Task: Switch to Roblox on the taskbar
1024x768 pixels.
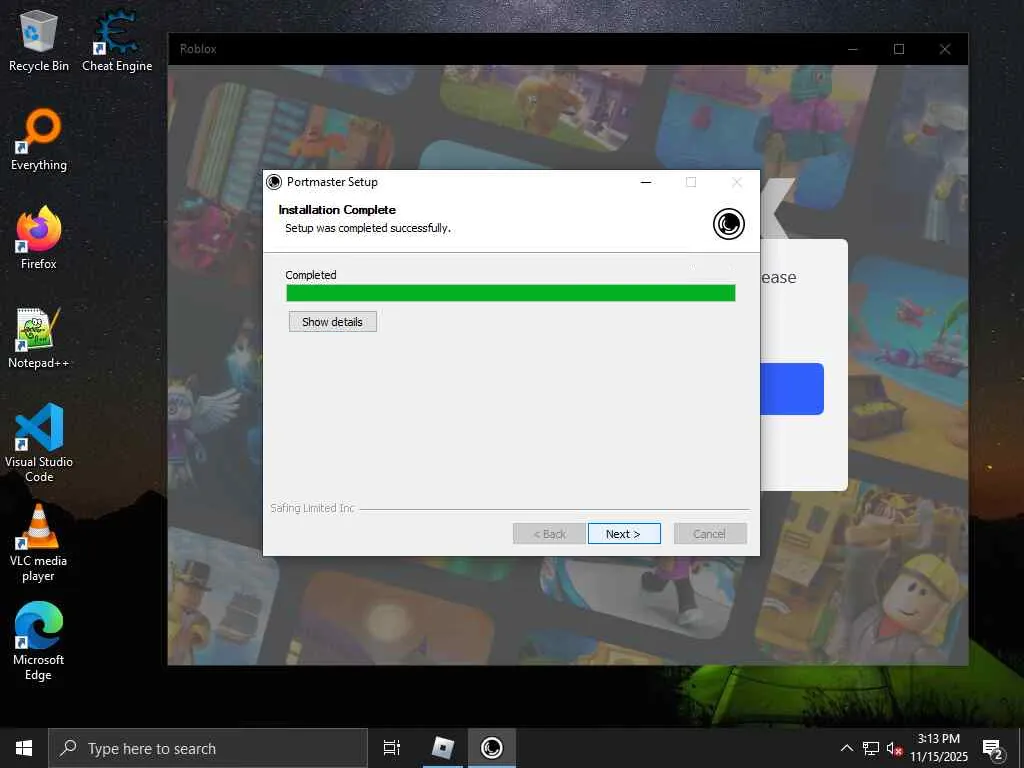Action: [x=443, y=748]
